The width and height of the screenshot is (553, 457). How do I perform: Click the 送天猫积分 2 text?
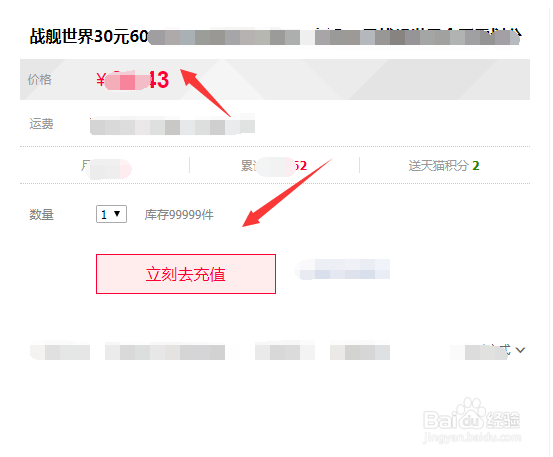[x=444, y=165]
